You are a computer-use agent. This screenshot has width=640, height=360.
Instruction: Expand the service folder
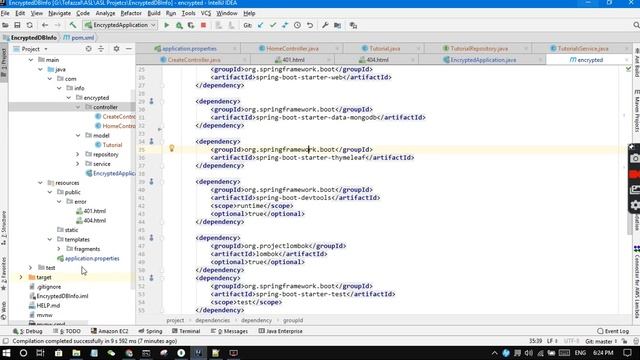[x=78, y=164]
